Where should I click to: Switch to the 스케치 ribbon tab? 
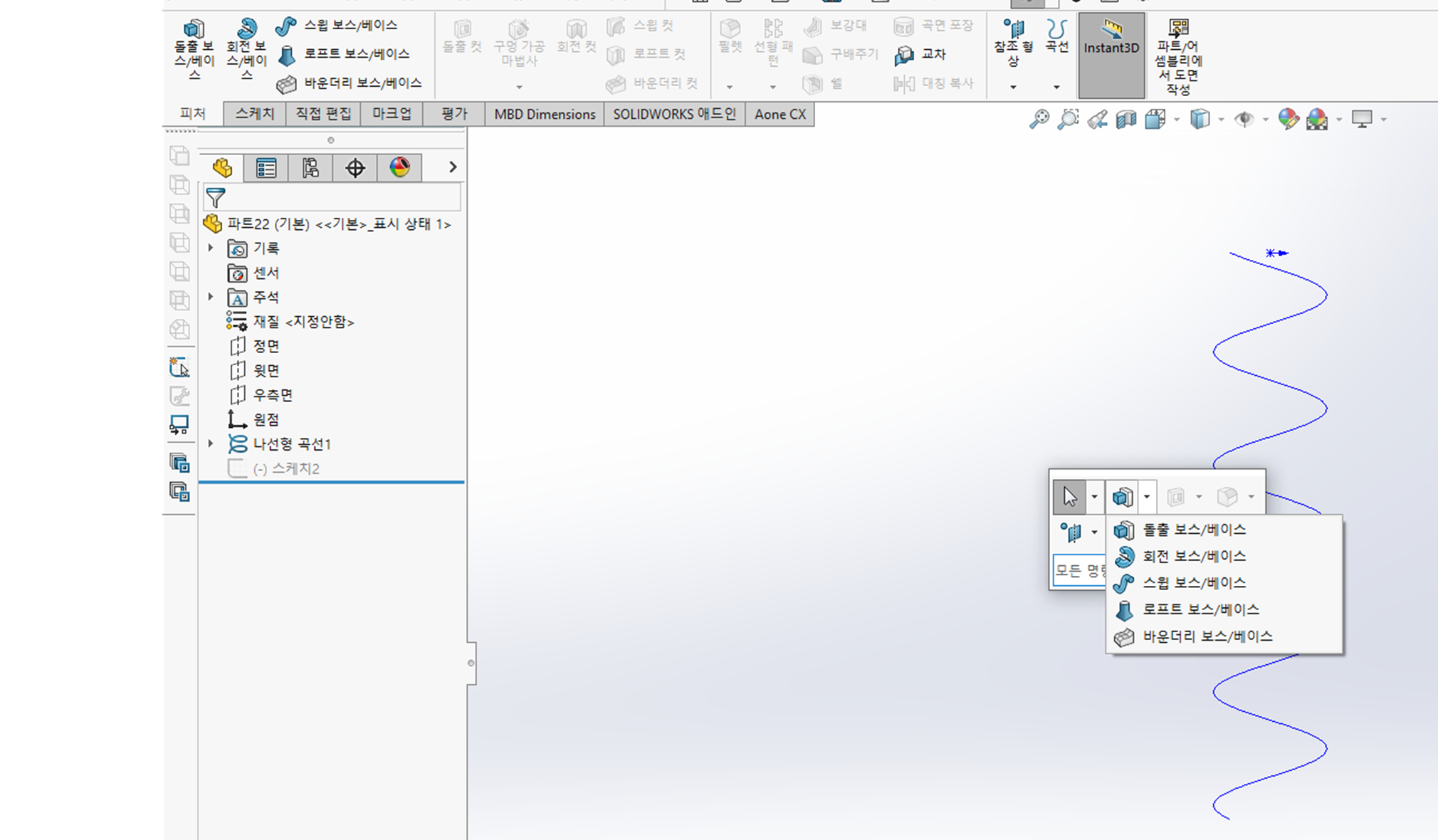[x=254, y=114]
